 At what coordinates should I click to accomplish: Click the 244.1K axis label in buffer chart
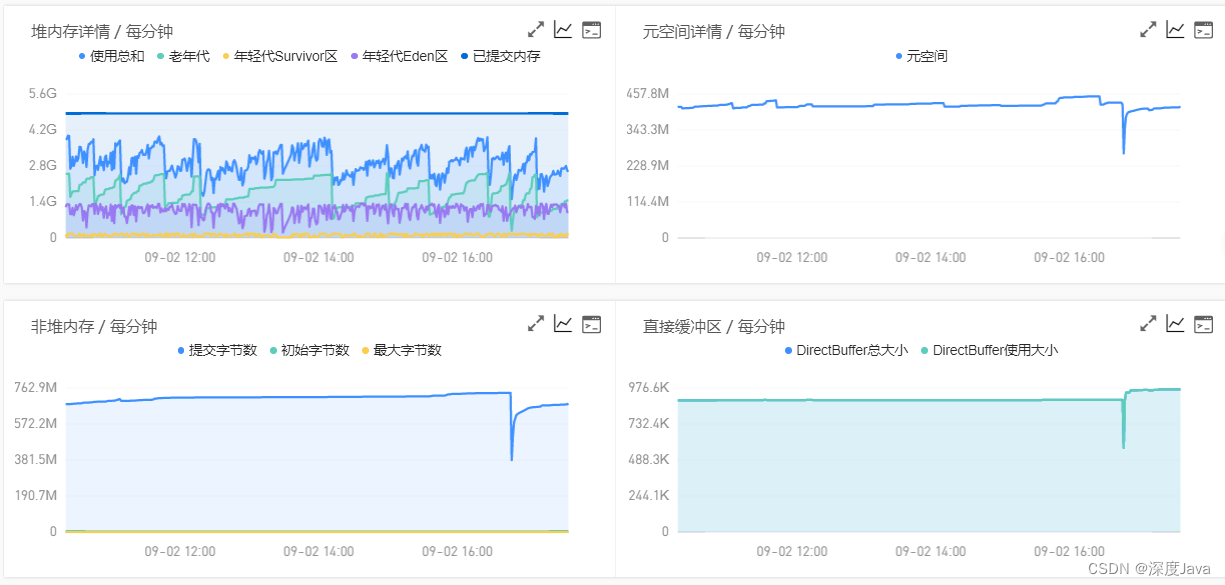pos(648,495)
